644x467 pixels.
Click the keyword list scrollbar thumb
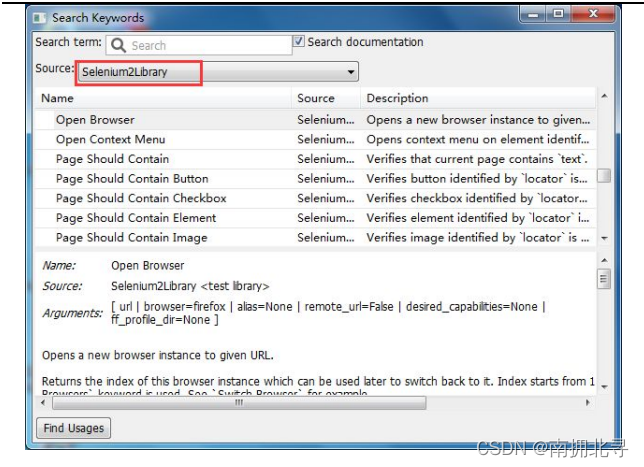click(604, 176)
